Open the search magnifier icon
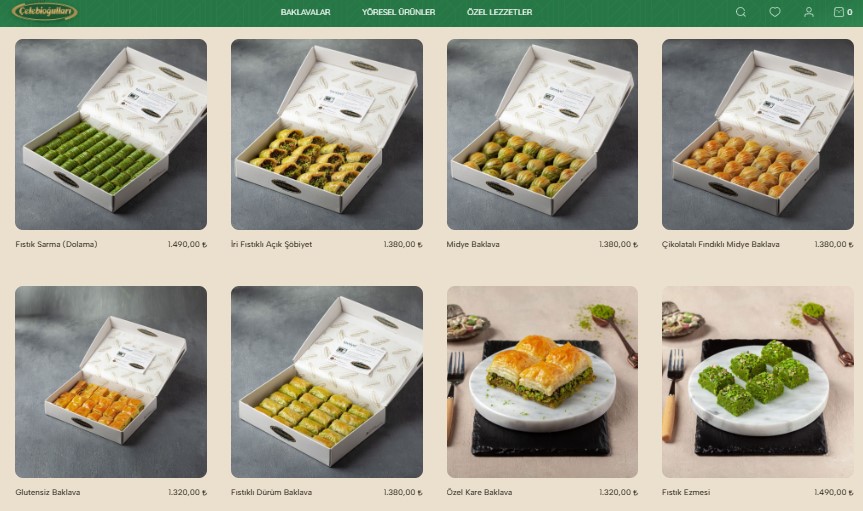863x511 pixels. click(x=741, y=12)
